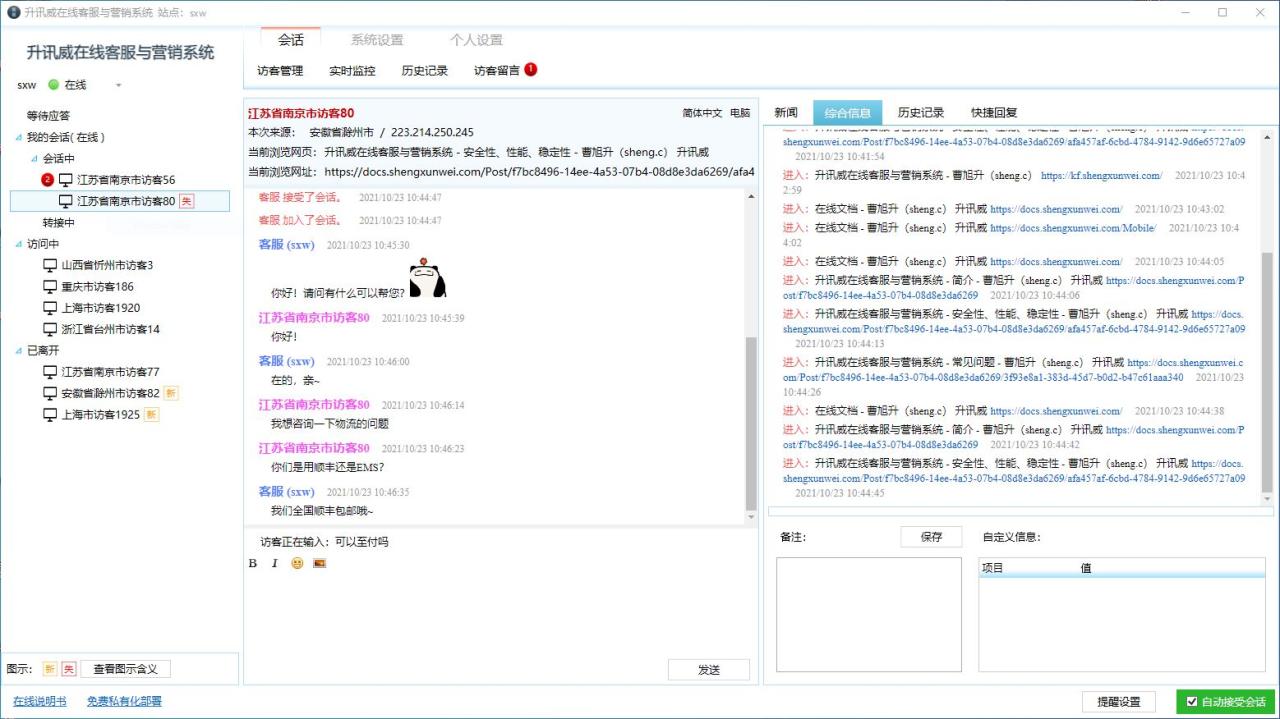Click the Italic (I) formatting icon
1280x719 pixels.
point(274,563)
